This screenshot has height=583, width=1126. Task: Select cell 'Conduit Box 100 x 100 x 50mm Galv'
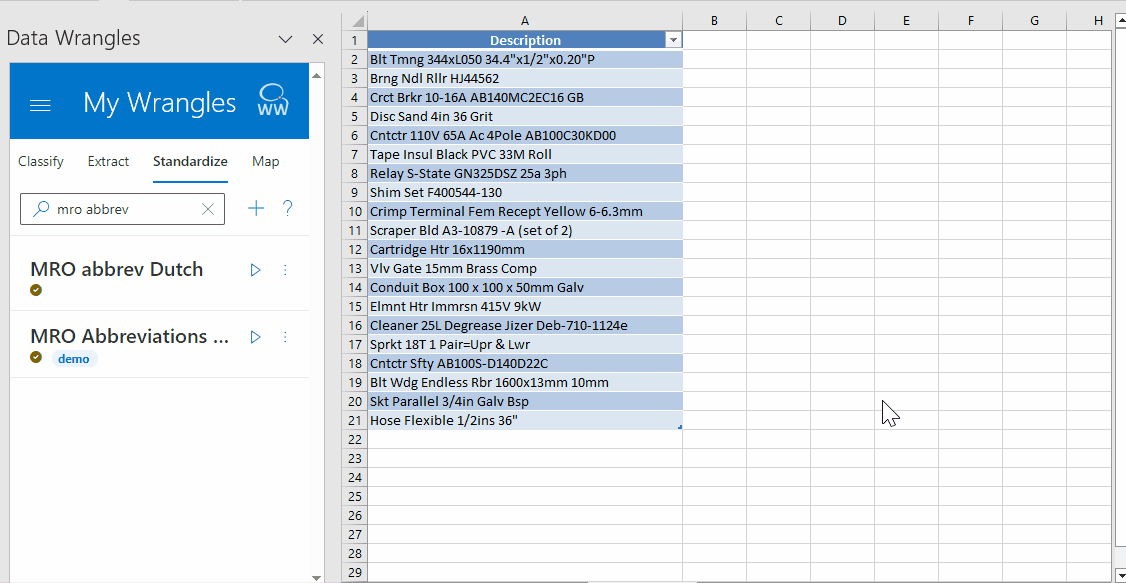[525, 287]
